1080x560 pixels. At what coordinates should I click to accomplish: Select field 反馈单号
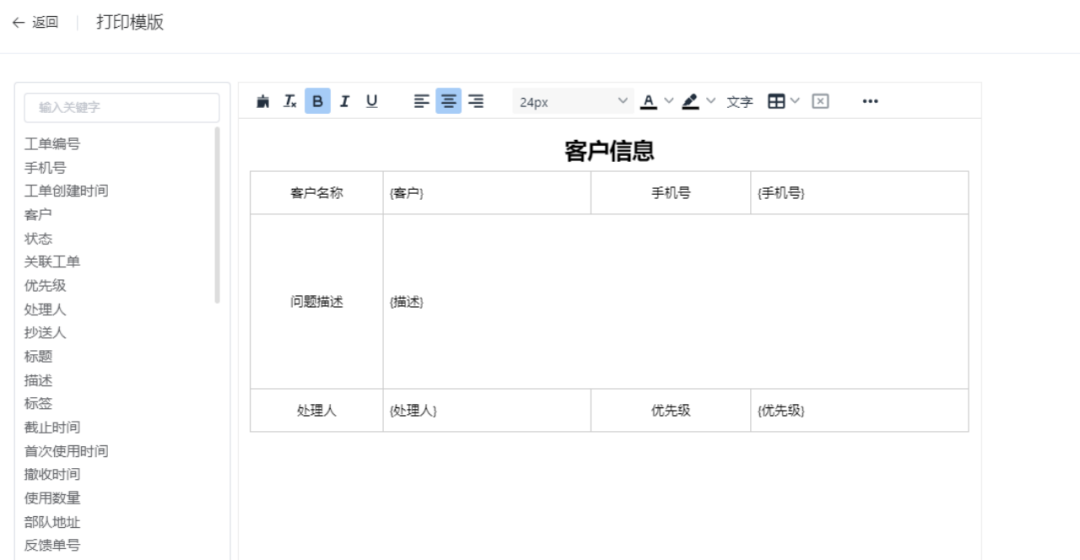click(52, 546)
